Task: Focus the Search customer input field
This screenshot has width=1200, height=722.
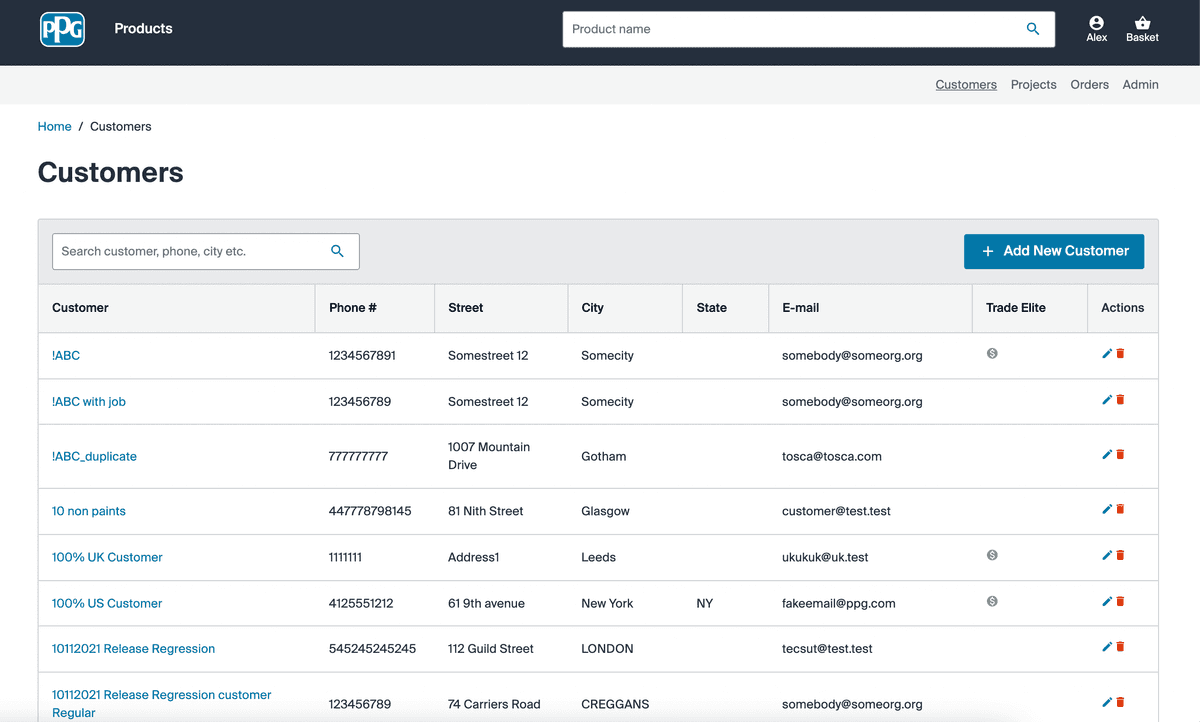Action: [x=190, y=251]
